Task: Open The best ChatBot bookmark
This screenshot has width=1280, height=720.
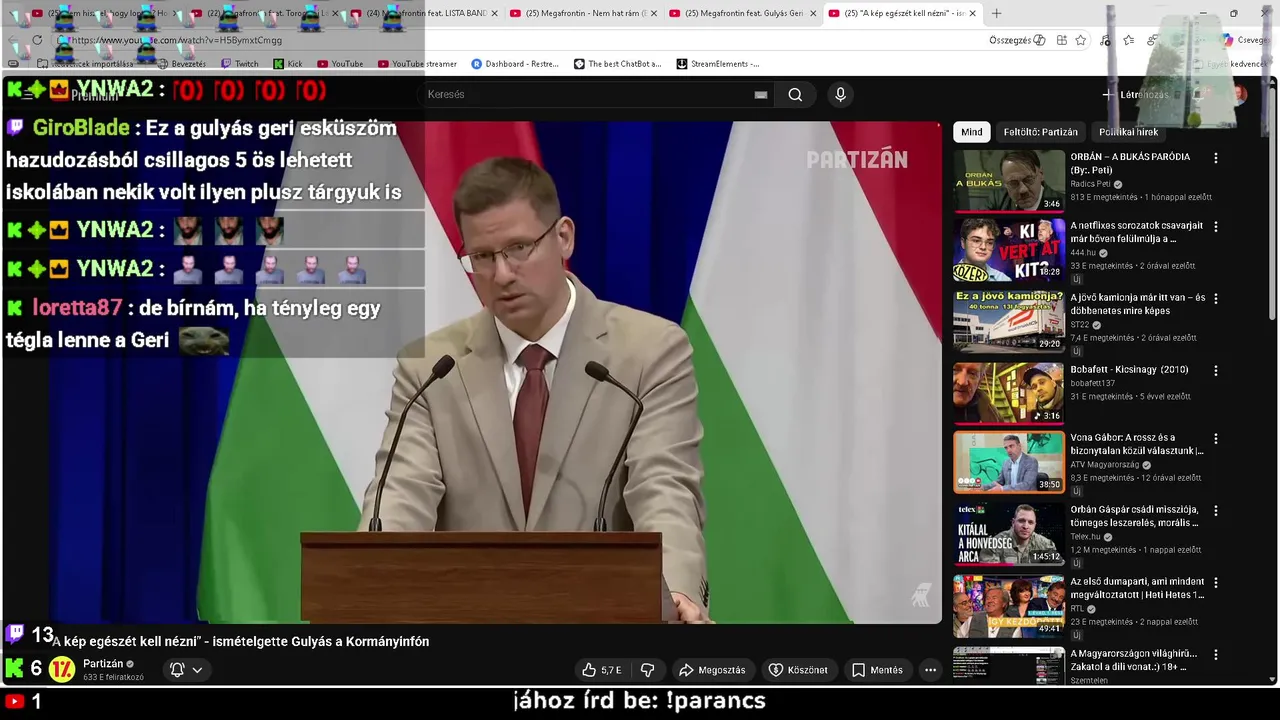Action: [x=617, y=64]
